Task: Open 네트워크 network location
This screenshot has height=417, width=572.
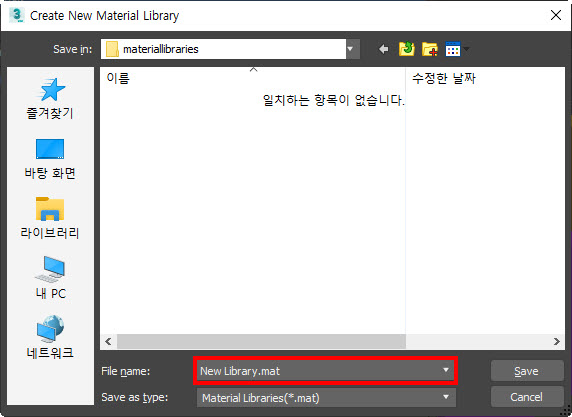Action: (x=50, y=337)
